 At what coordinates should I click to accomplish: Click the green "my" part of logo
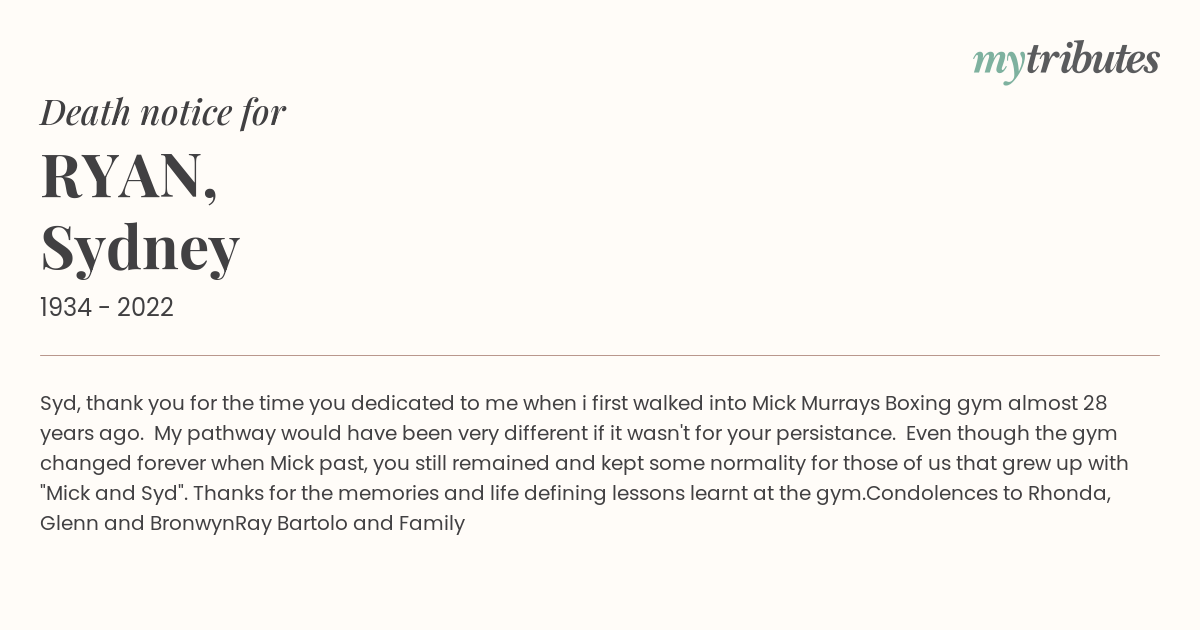[x=998, y=64]
